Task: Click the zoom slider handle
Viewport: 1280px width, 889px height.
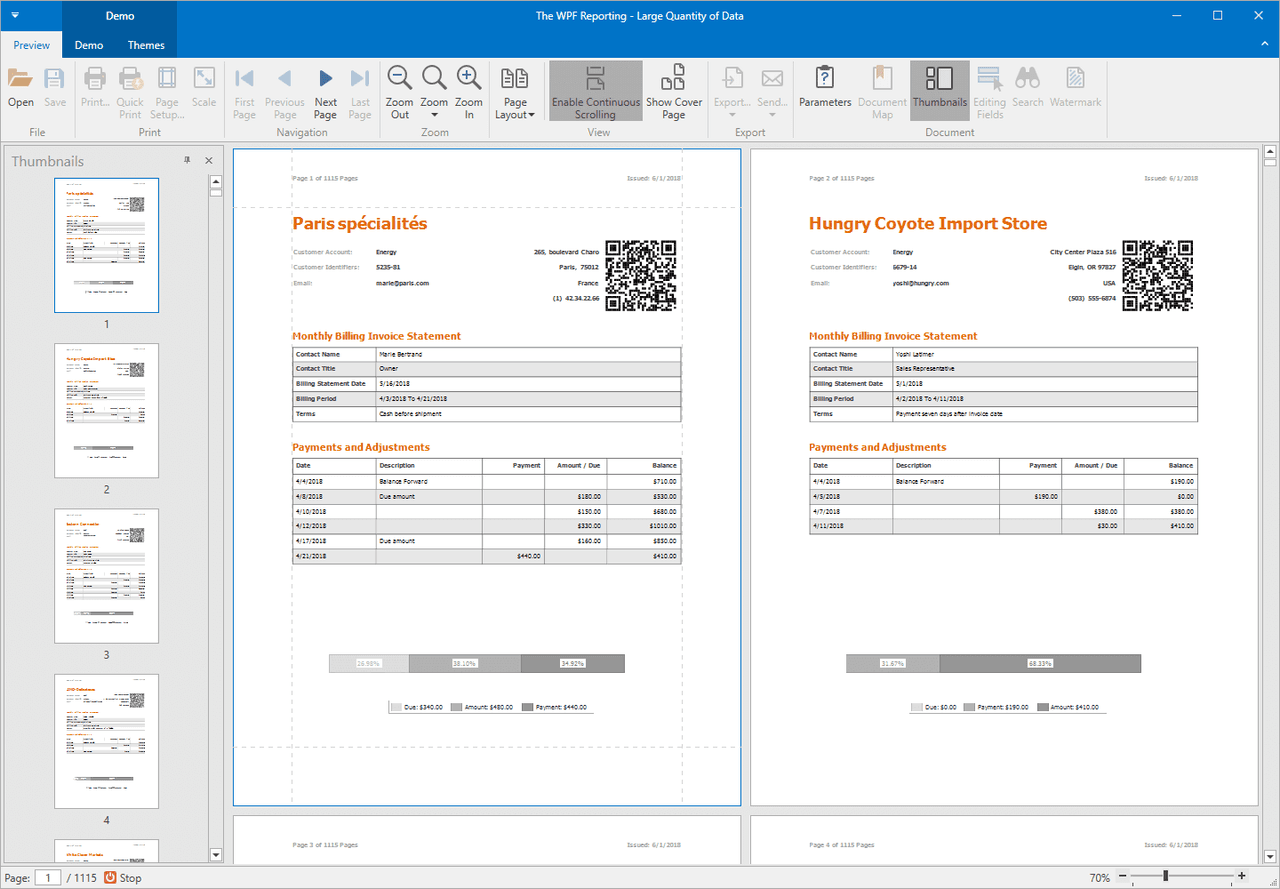Action: (1165, 877)
